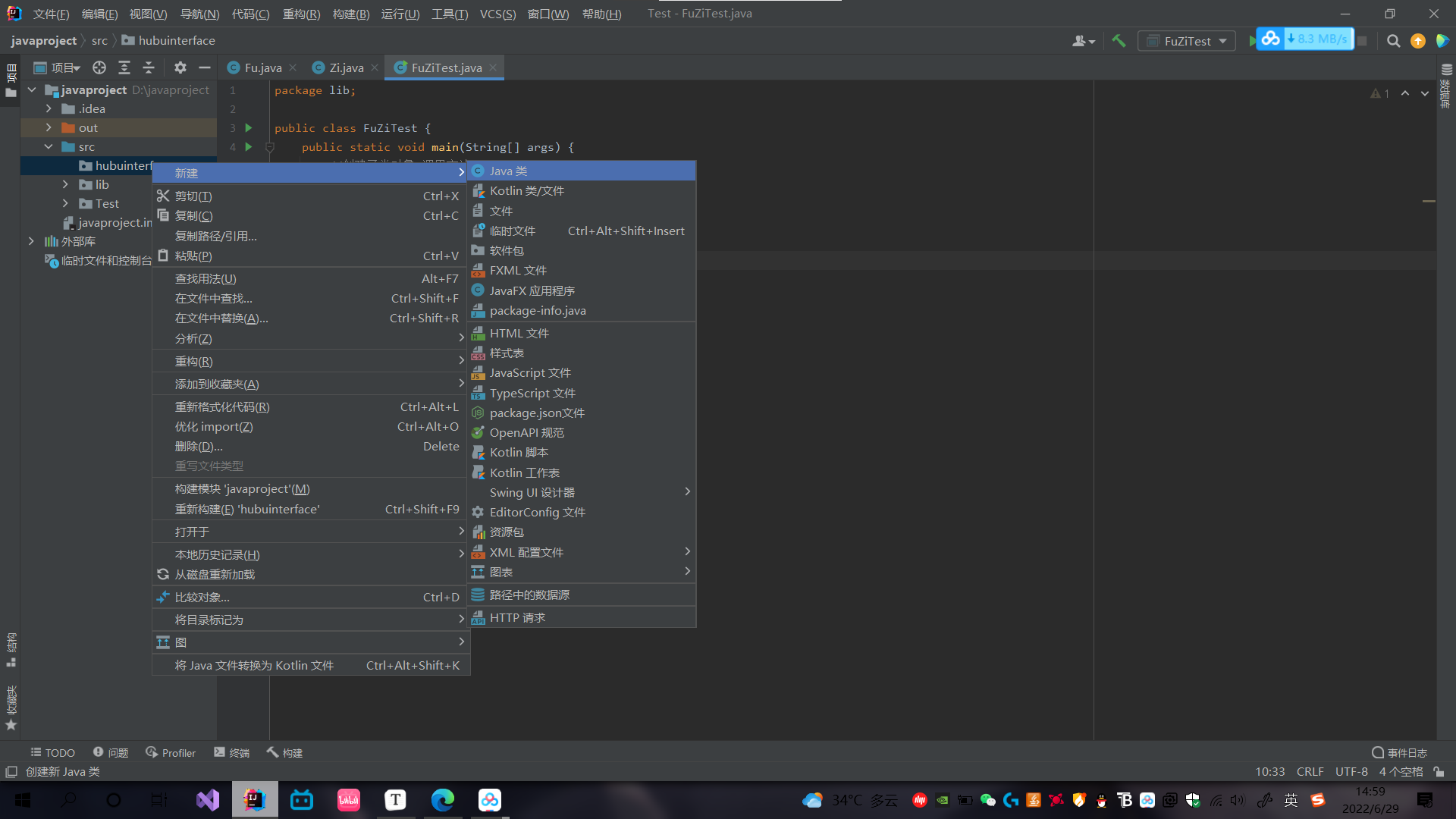Click the collapse all icon in project panel

click(x=149, y=67)
